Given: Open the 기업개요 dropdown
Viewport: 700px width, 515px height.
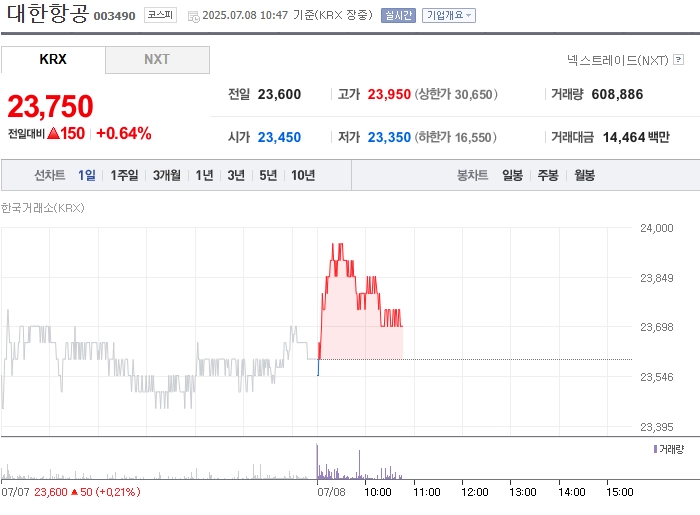Looking at the screenshot, I should pyautogui.click(x=449, y=16).
